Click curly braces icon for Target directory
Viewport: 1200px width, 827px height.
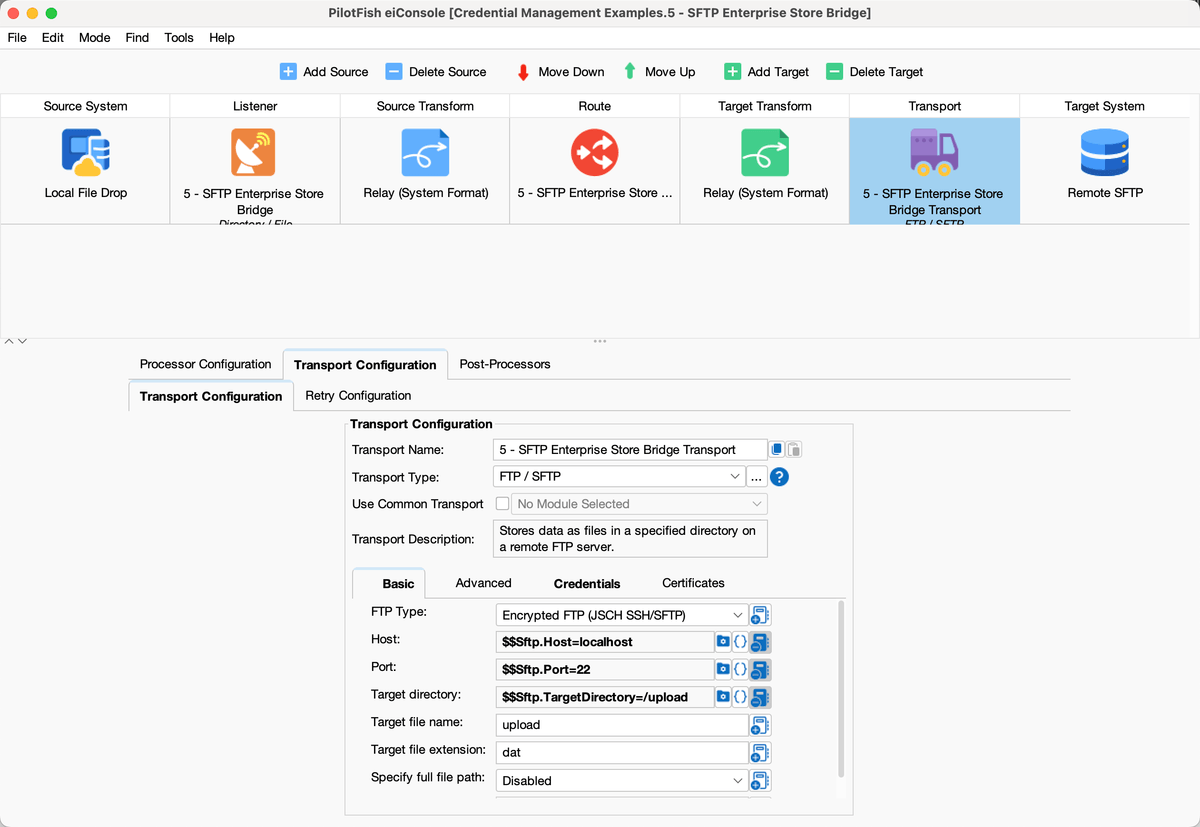[740, 697]
